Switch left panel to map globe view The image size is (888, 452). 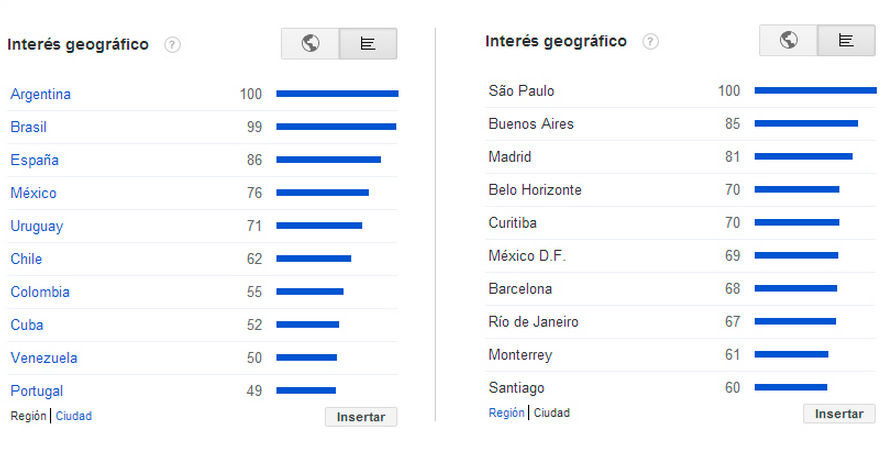point(310,44)
